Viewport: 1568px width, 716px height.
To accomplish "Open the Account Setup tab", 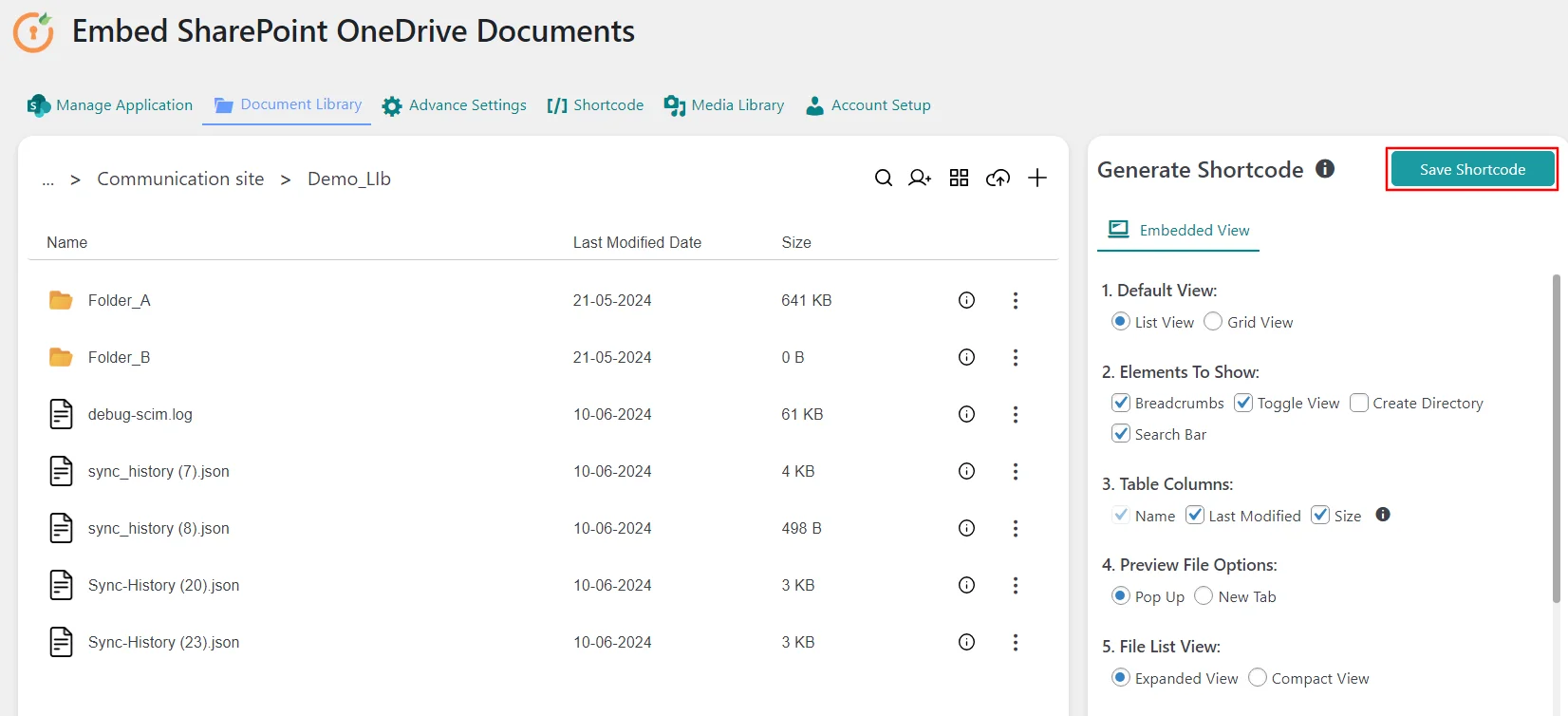I will 868,105.
